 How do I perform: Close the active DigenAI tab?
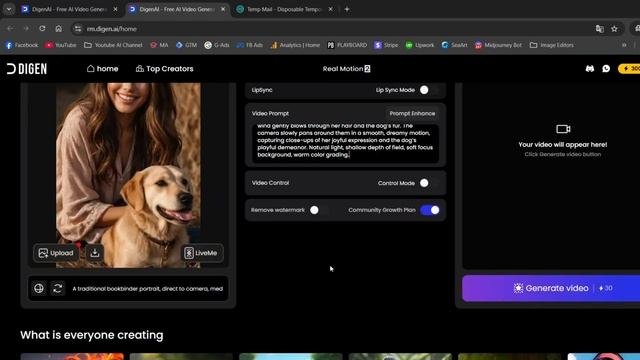tap(223, 9)
